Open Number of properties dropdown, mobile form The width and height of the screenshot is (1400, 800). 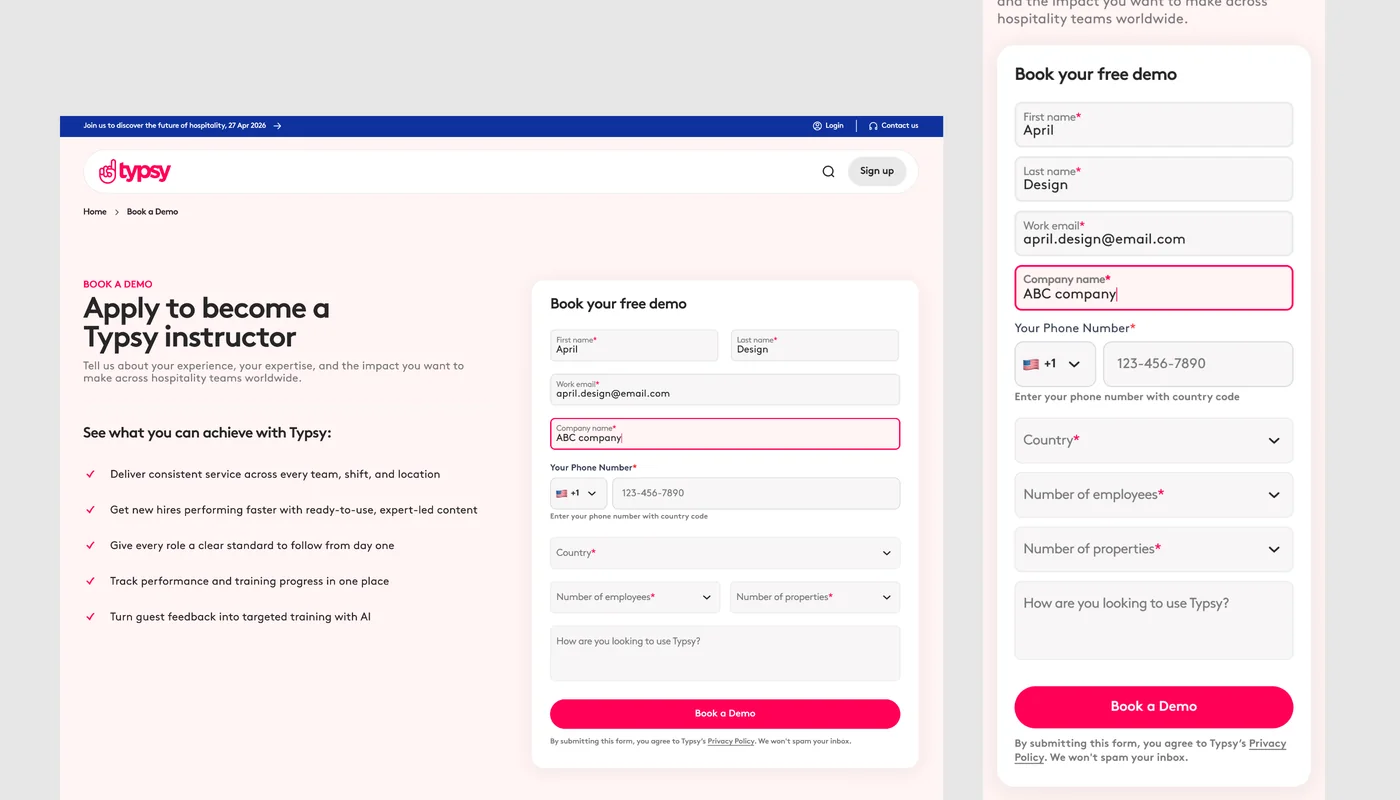point(1154,549)
